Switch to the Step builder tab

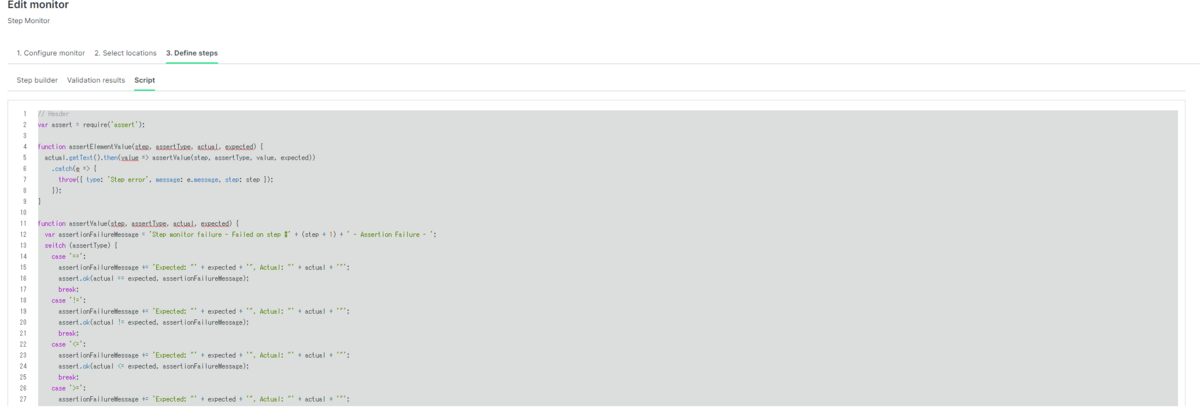point(37,80)
